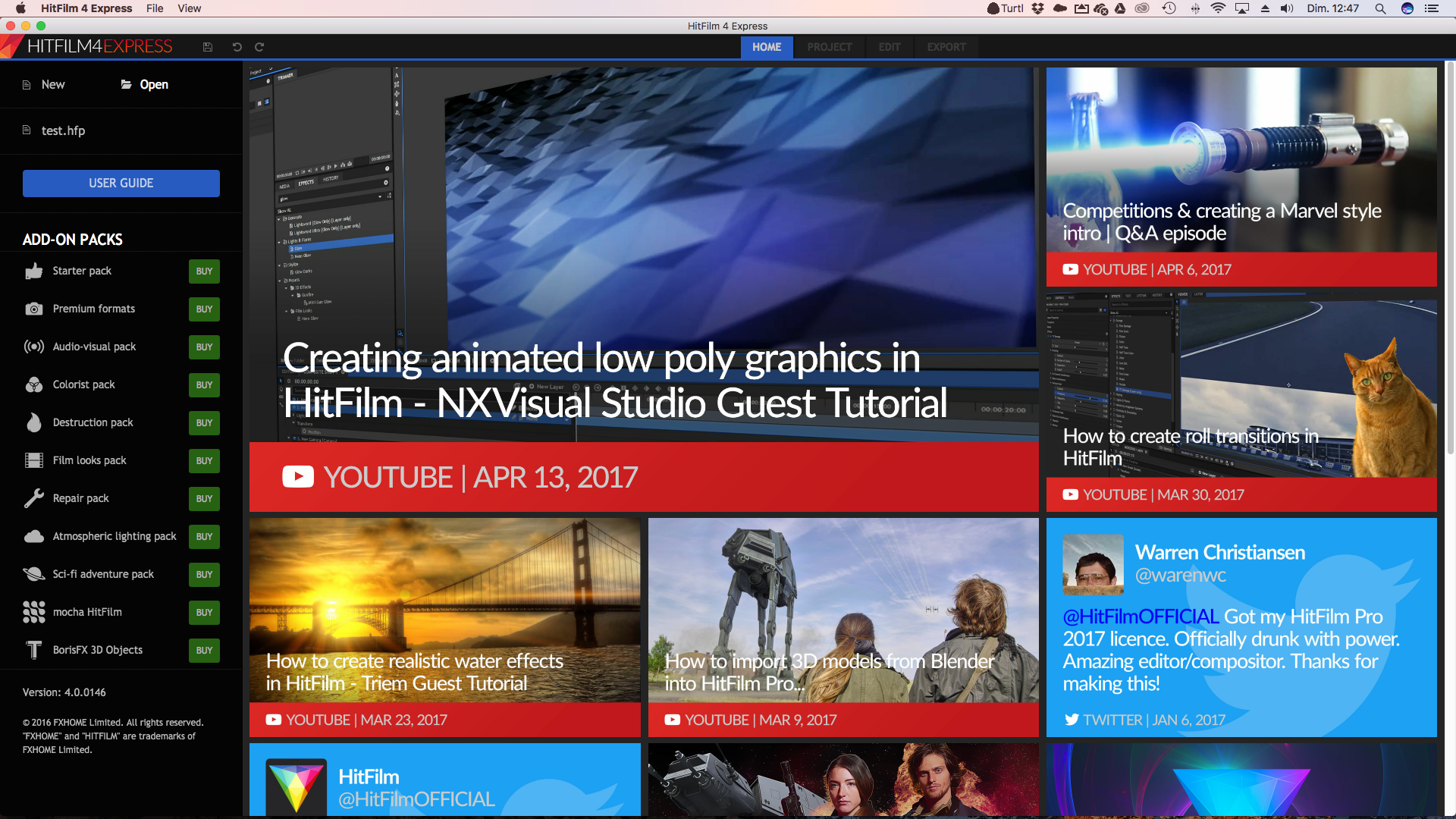Open Blender 3D models import tutorial card
This screenshot has height=819, width=1456.
(843, 627)
